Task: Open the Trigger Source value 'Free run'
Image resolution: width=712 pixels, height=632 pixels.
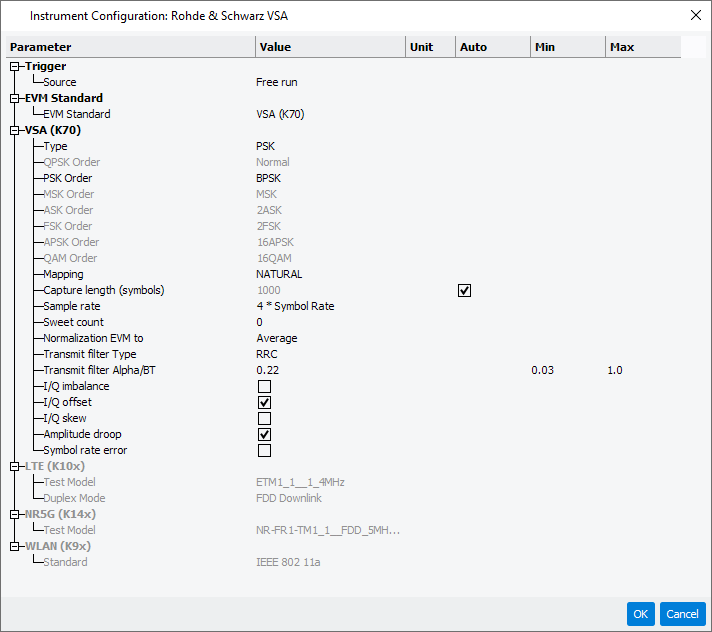Action: point(277,82)
